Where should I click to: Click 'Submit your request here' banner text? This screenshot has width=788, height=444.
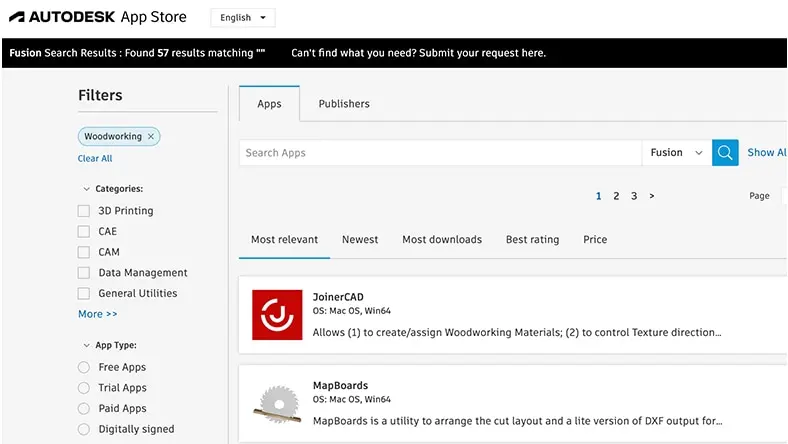pyautogui.click(x=482, y=53)
